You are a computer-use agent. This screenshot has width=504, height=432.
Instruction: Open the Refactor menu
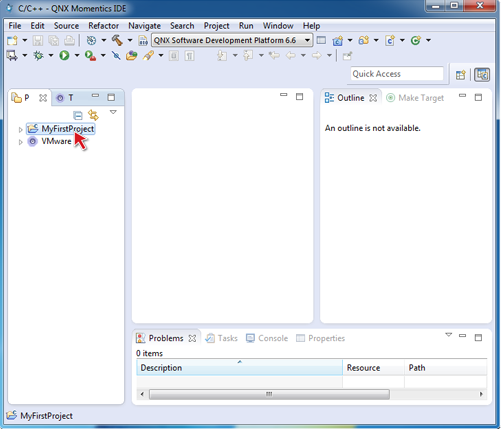[103, 26]
